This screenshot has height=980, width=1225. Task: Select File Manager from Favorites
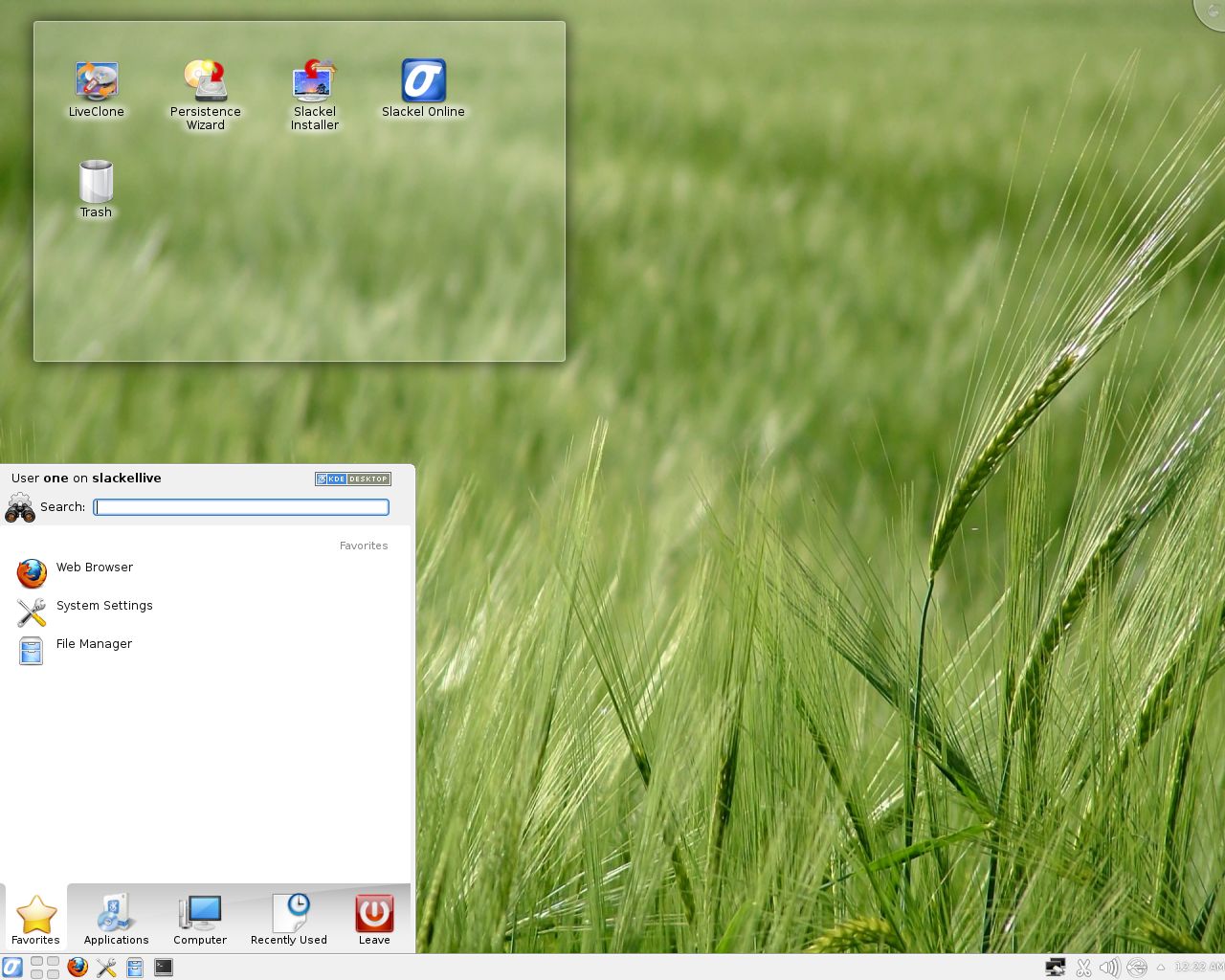click(x=93, y=644)
